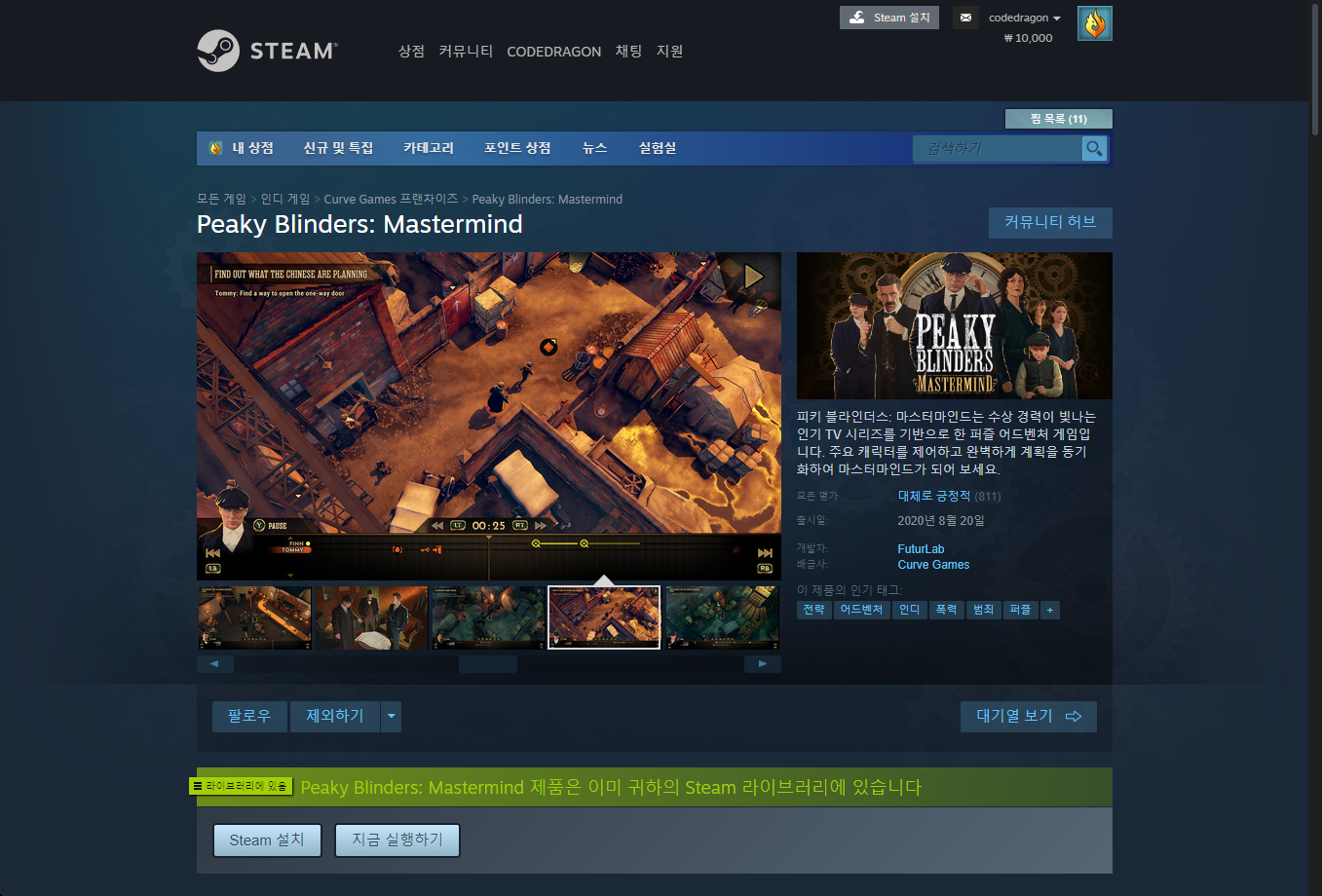Click the 어드벤처 tag
This screenshot has height=896, width=1322.
862,610
